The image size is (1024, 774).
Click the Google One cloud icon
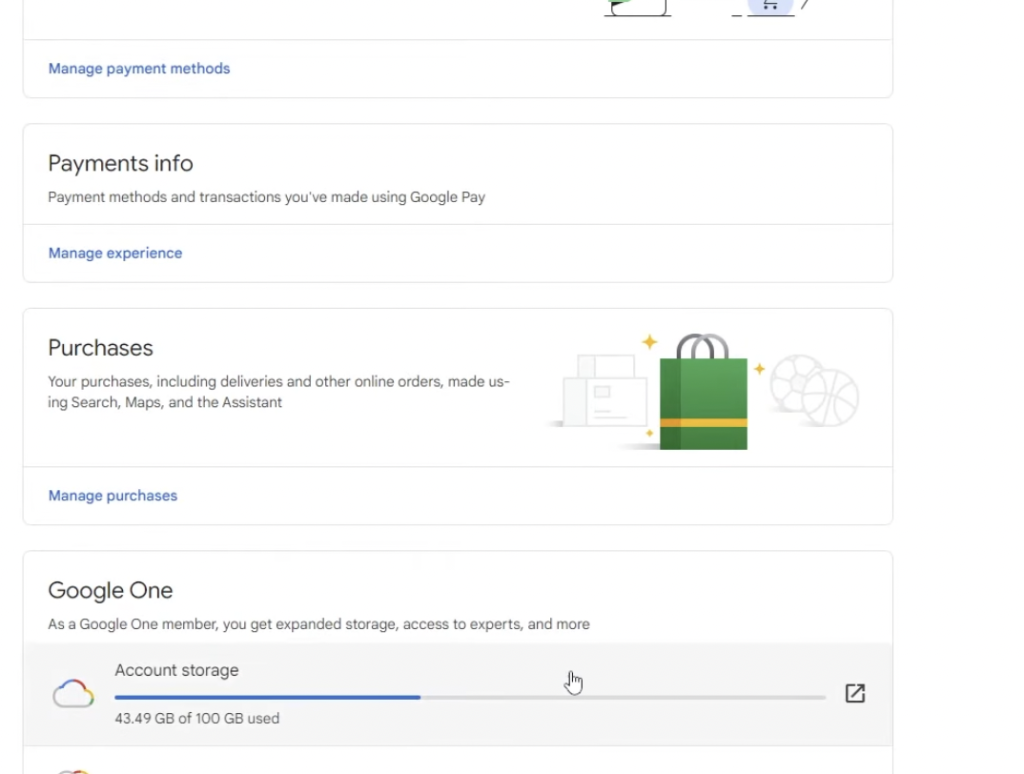[x=74, y=694]
